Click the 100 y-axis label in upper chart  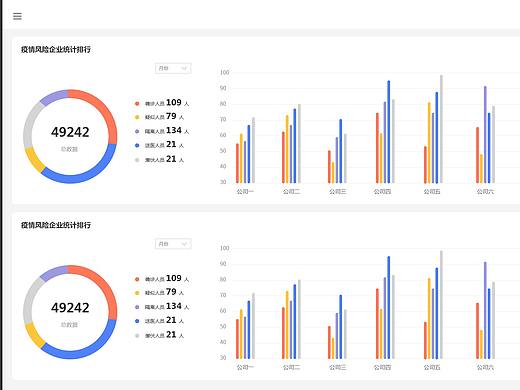[x=225, y=73]
